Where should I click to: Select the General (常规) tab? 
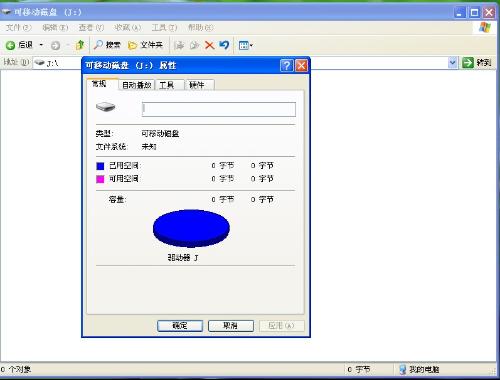(102, 84)
